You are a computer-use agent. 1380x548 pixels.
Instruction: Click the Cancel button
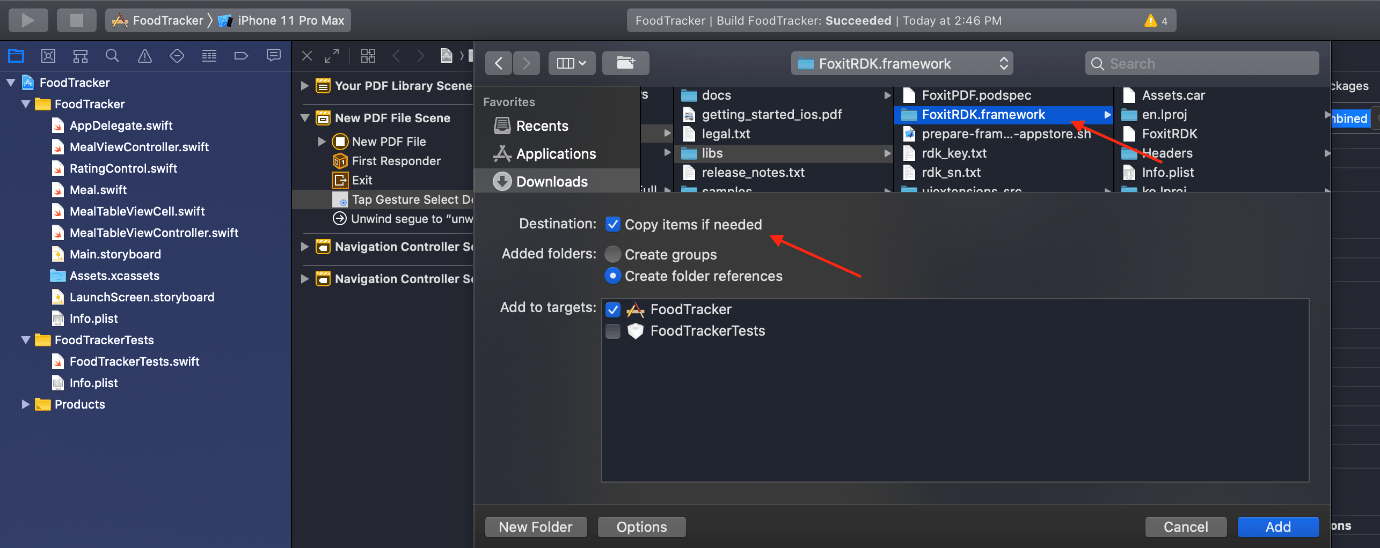[x=1185, y=527]
